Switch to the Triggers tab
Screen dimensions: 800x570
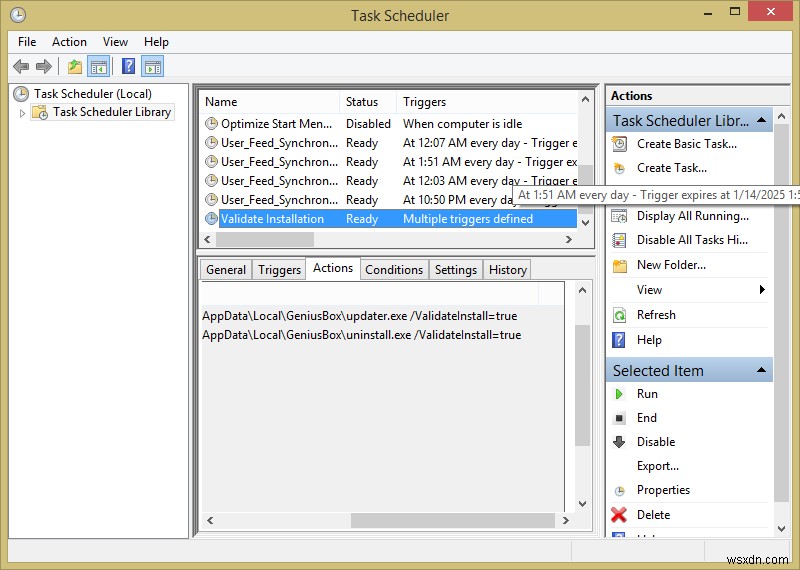point(279,270)
